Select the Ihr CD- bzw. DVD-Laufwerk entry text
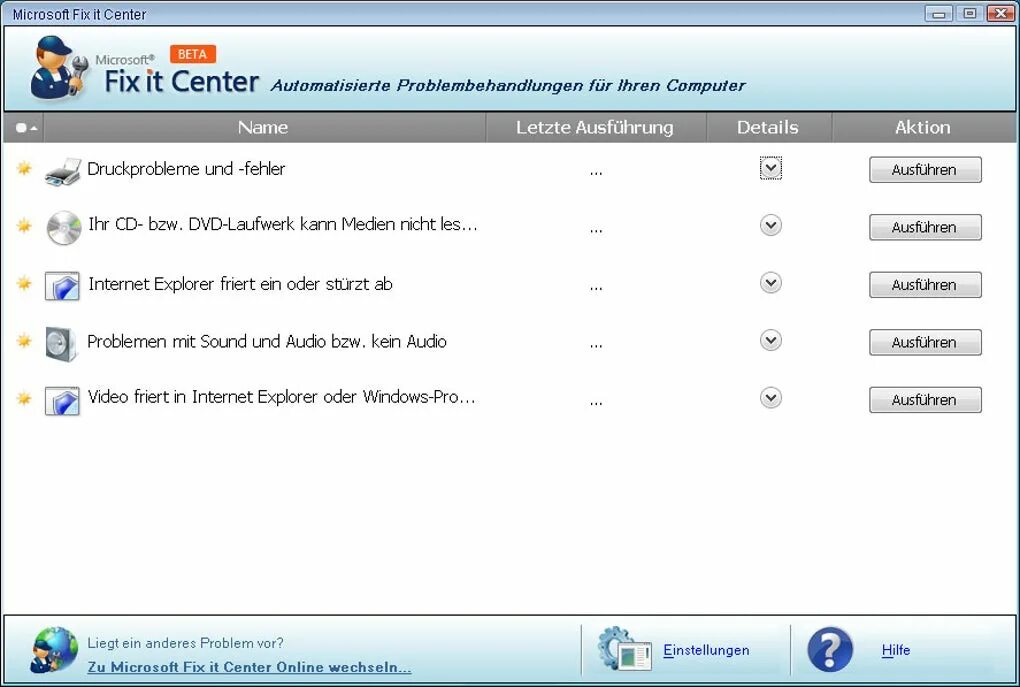The image size is (1020, 687). pos(283,224)
